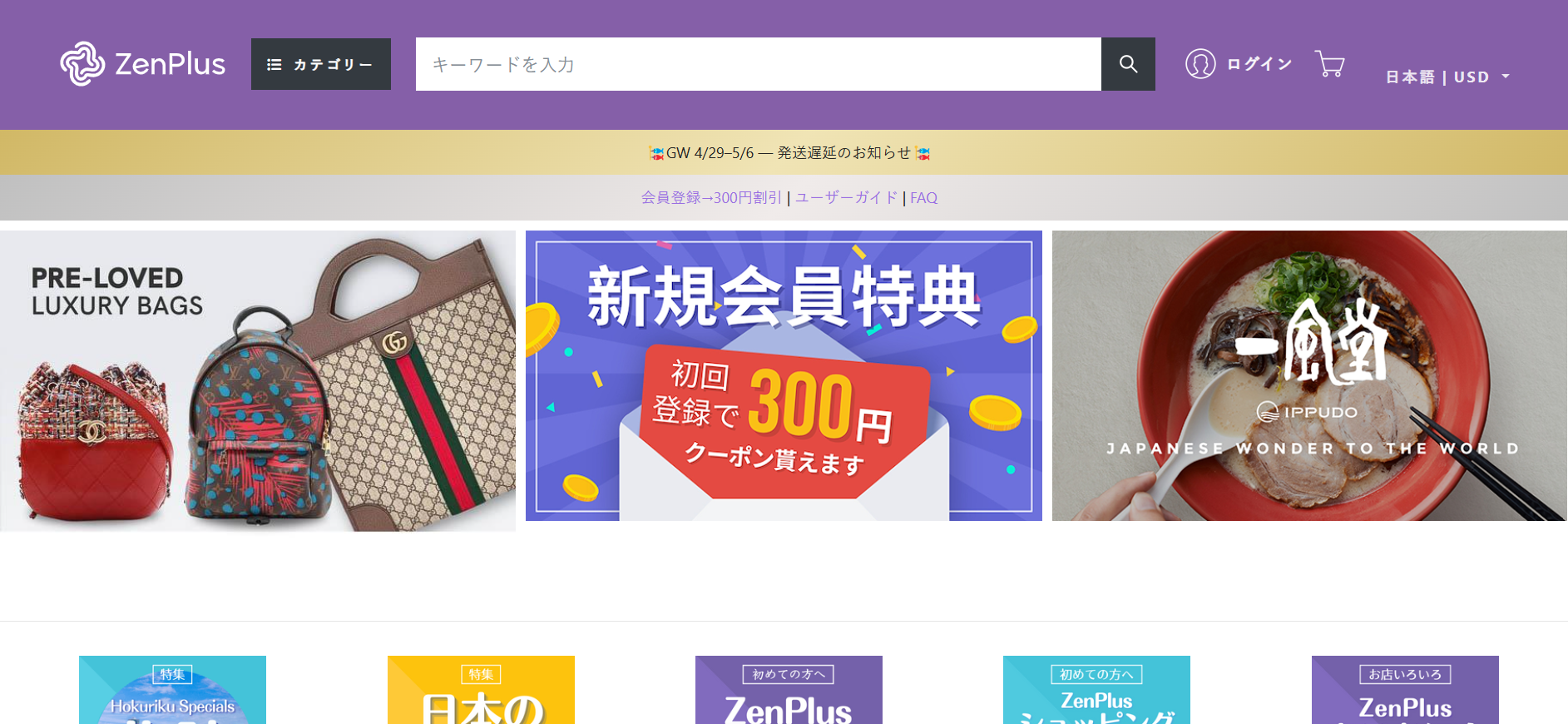Screen dimensions: 1568x724
Task: Open the yellow 日本の feature tile
Action: point(481,690)
